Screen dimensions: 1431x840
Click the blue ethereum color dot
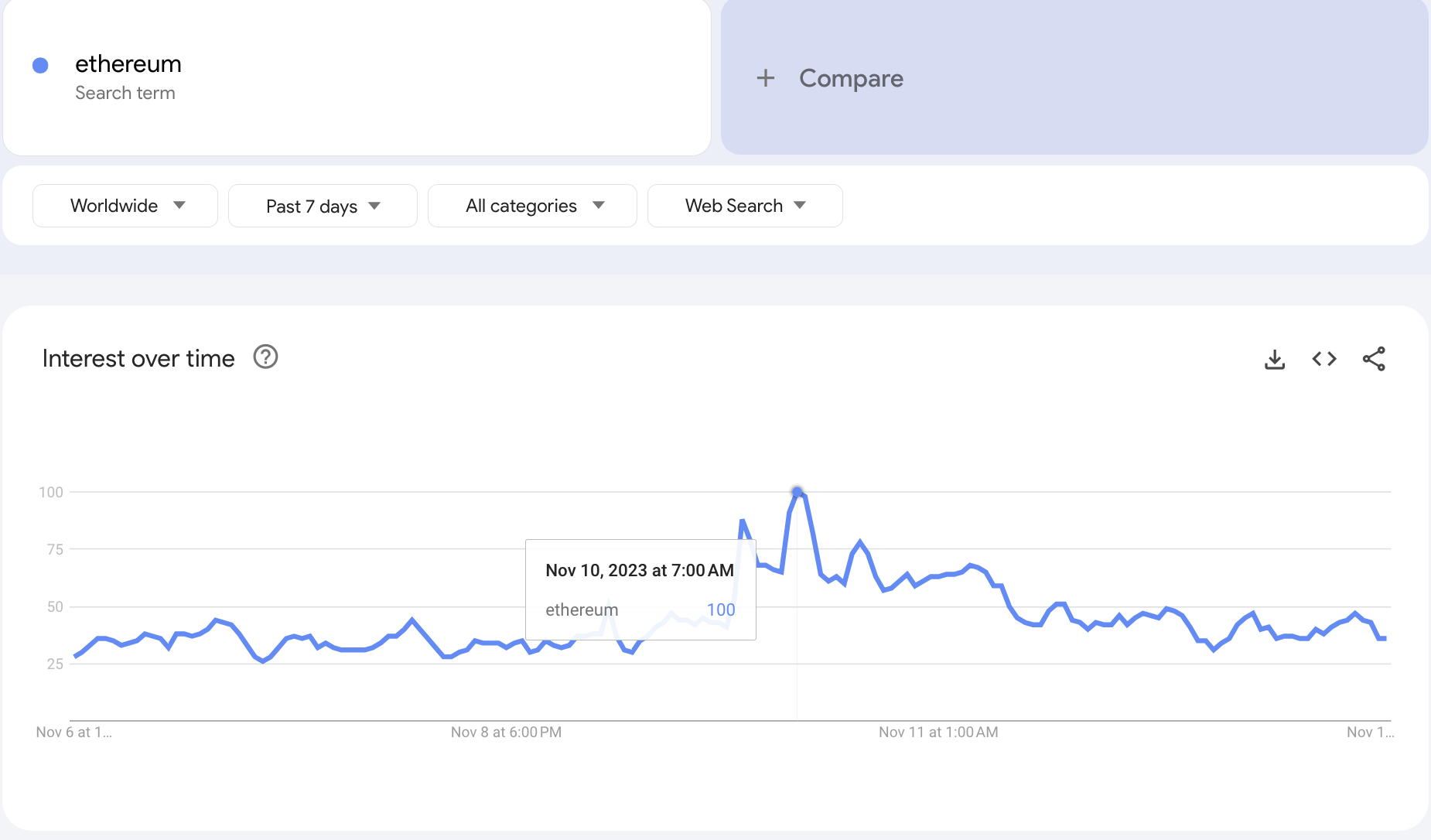point(40,66)
